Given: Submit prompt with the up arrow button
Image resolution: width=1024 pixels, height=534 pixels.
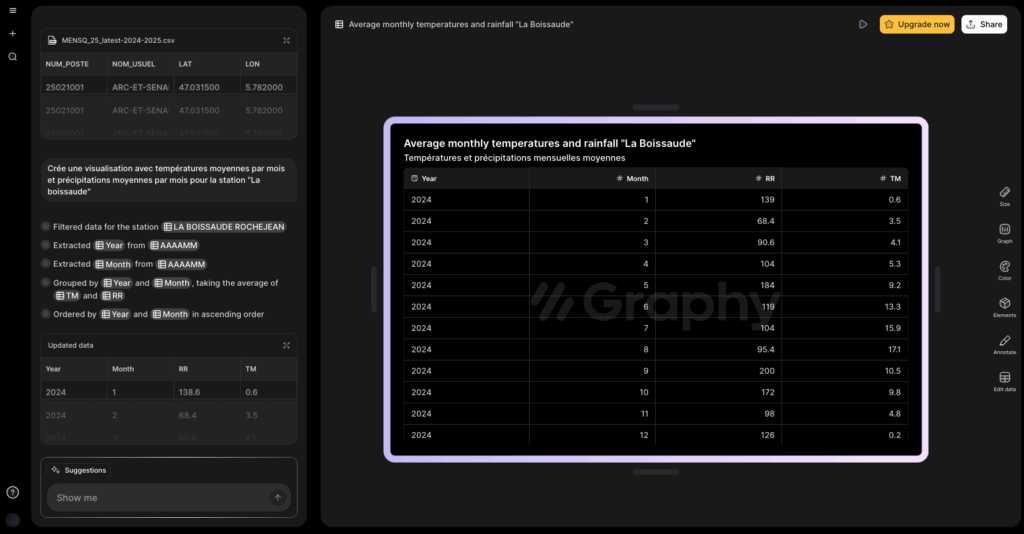Looking at the screenshot, I should click(x=278, y=497).
